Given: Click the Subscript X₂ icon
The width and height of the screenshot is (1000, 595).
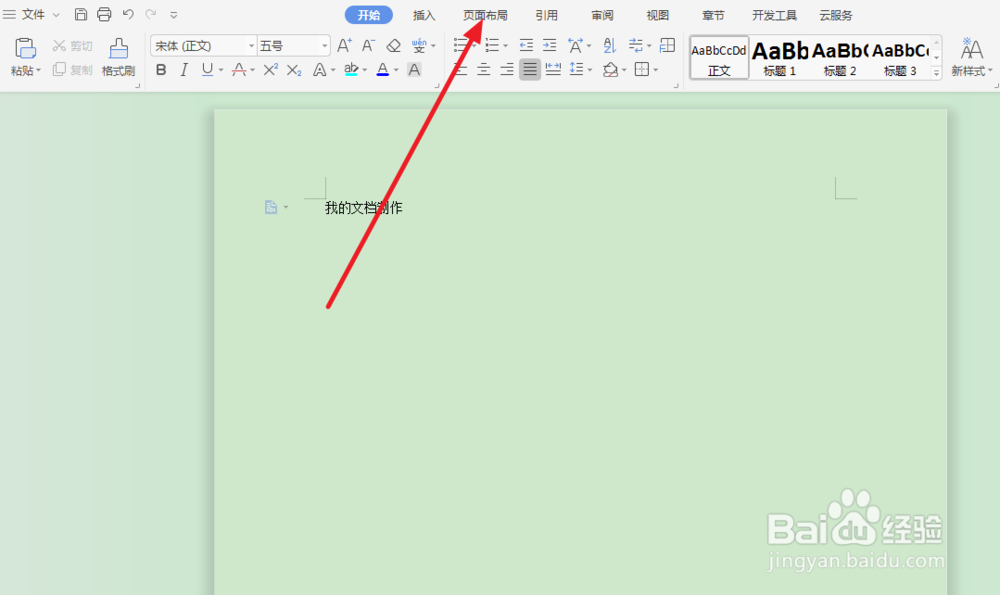Looking at the screenshot, I should [294, 70].
